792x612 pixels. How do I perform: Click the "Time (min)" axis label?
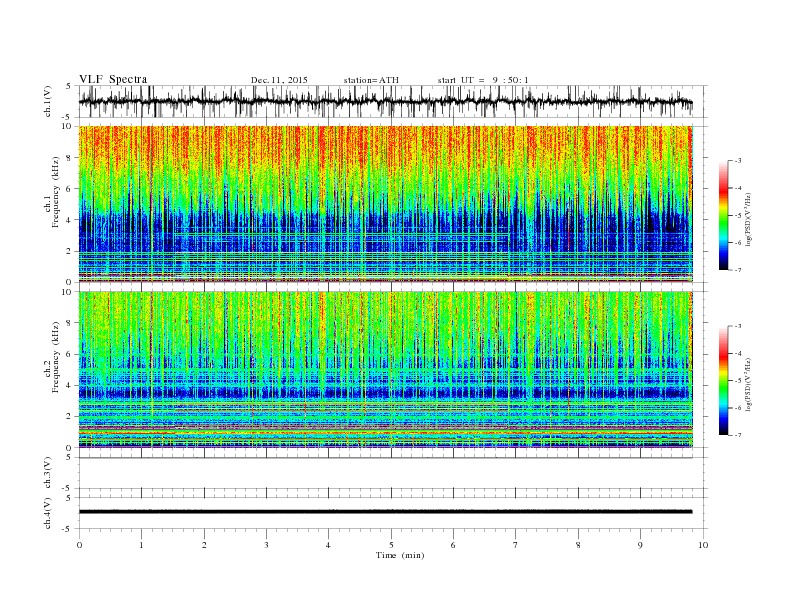400,555
